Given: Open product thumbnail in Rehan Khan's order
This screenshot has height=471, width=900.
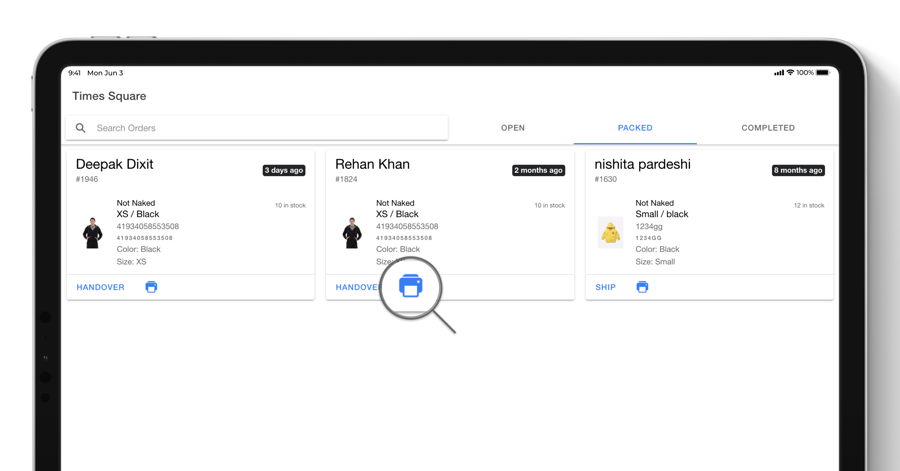Looking at the screenshot, I should point(352,233).
